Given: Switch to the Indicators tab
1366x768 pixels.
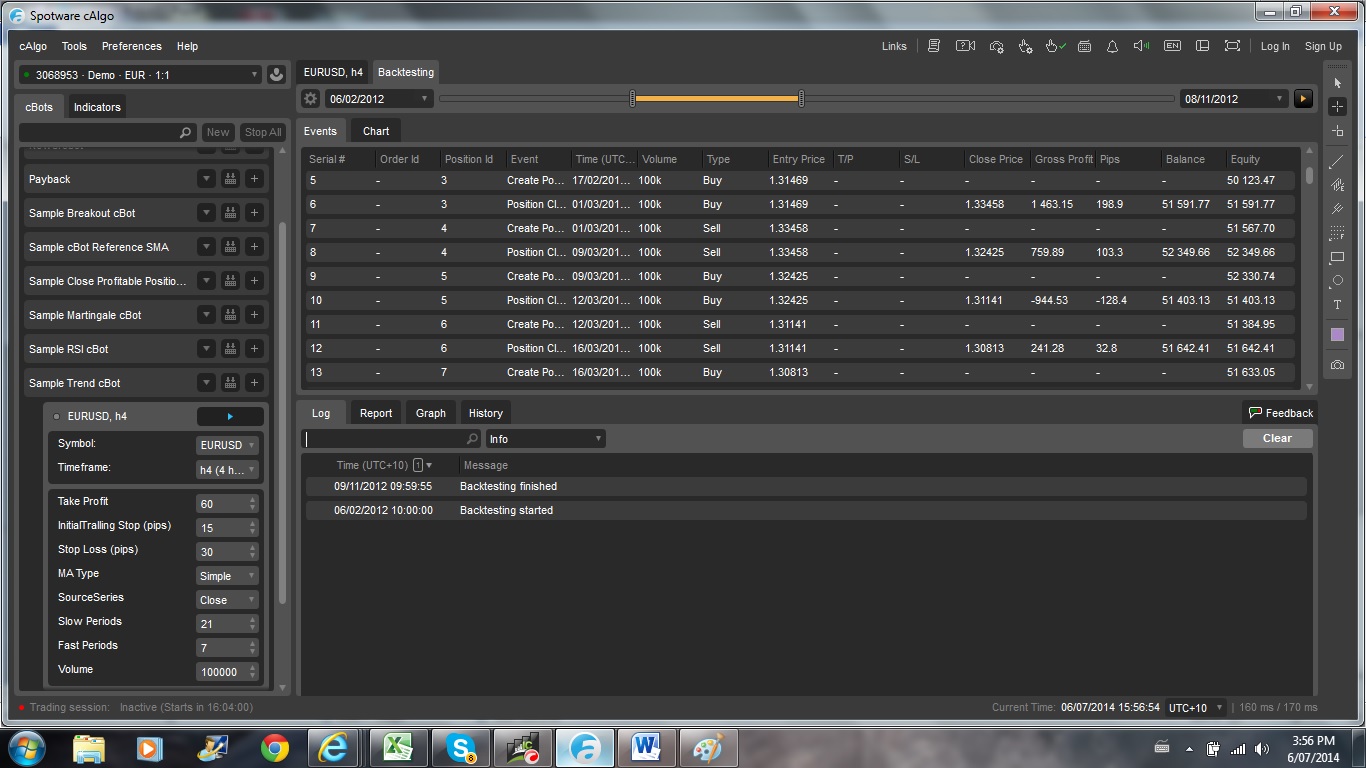Looking at the screenshot, I should pyautogui.click(x=97, y=107).
